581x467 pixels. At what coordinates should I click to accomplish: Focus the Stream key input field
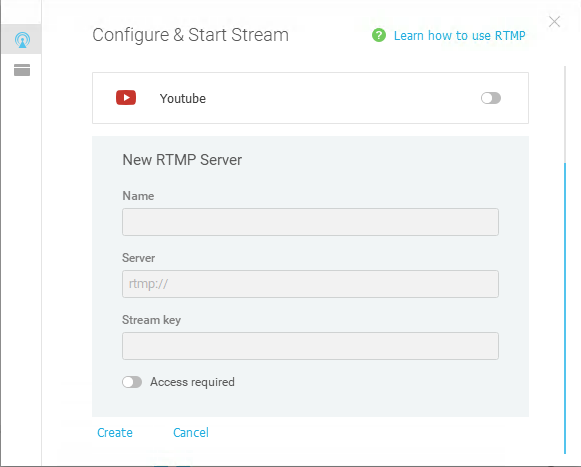coord(311,346)
